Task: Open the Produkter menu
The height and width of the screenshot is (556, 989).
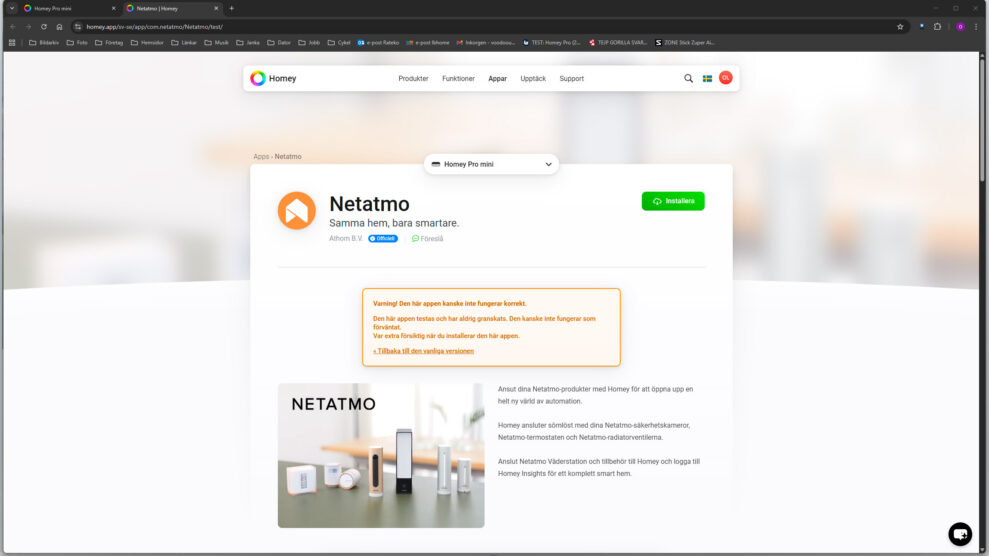Action: point(413,79)
